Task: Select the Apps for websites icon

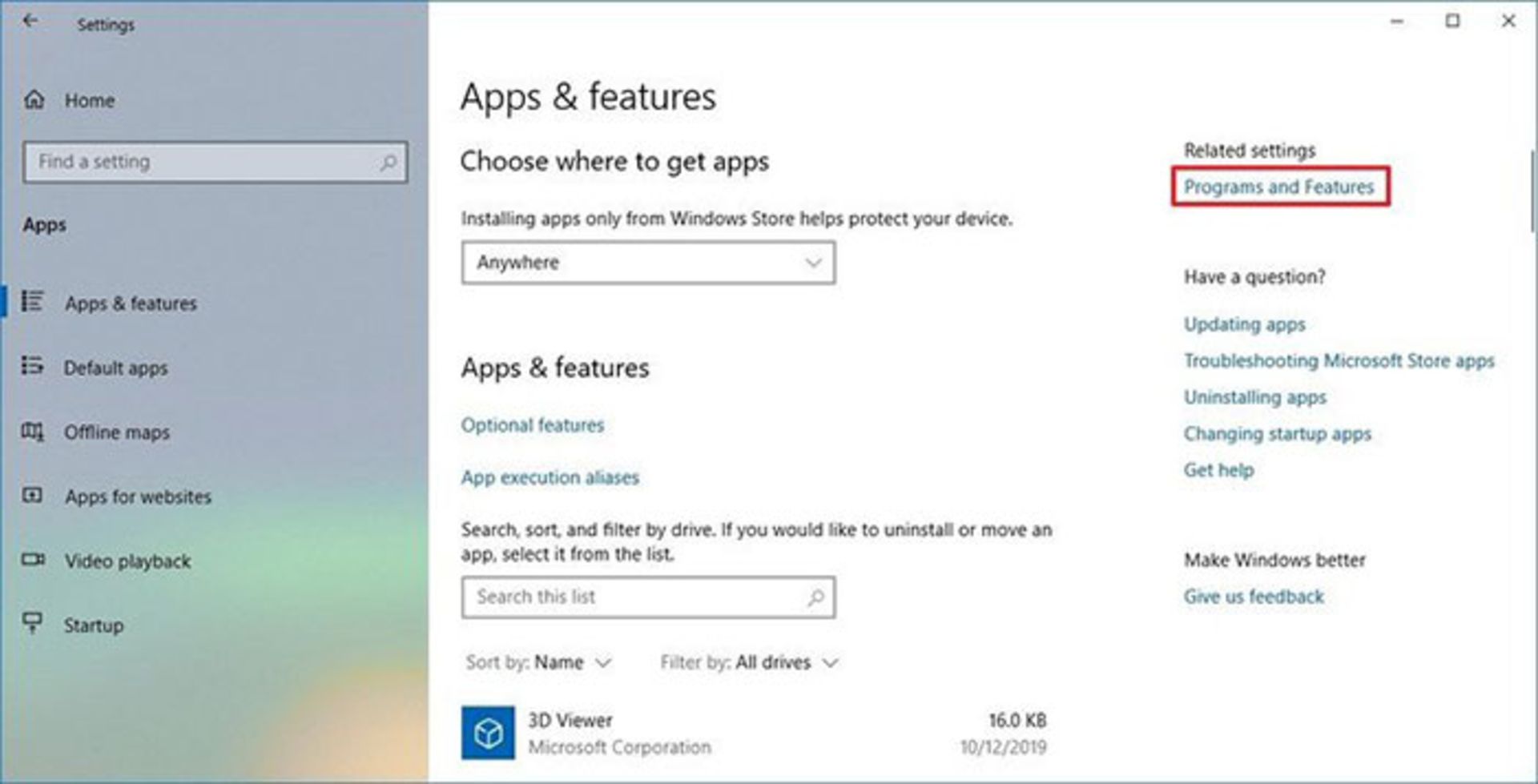Action: point(32,495)
